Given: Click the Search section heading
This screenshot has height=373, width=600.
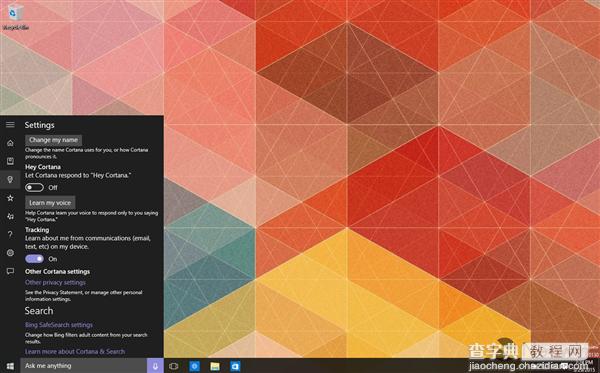Looking at the screenshot, I should point(39,311).
